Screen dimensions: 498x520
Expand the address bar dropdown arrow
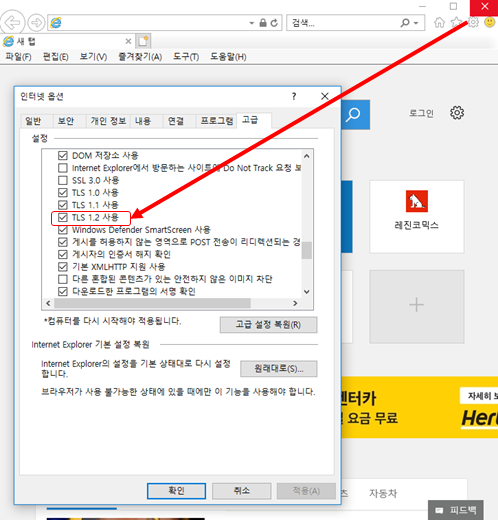252,23
